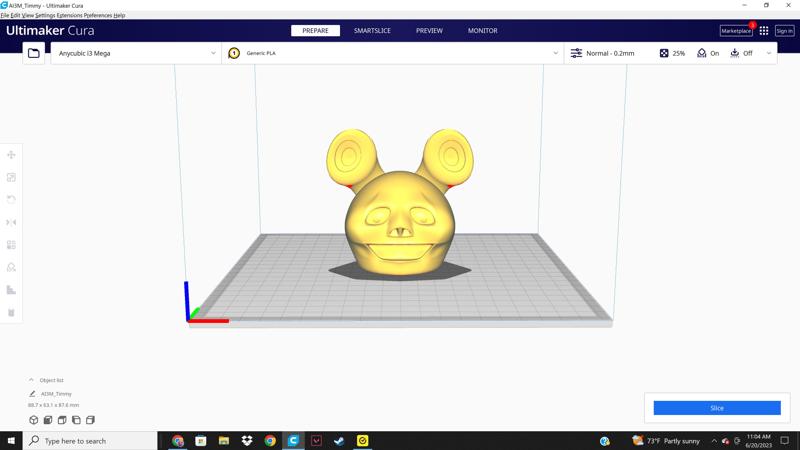Click the Cura icon in taskbar
This screenshot has height=450, width=800.
tap(293, 441)
